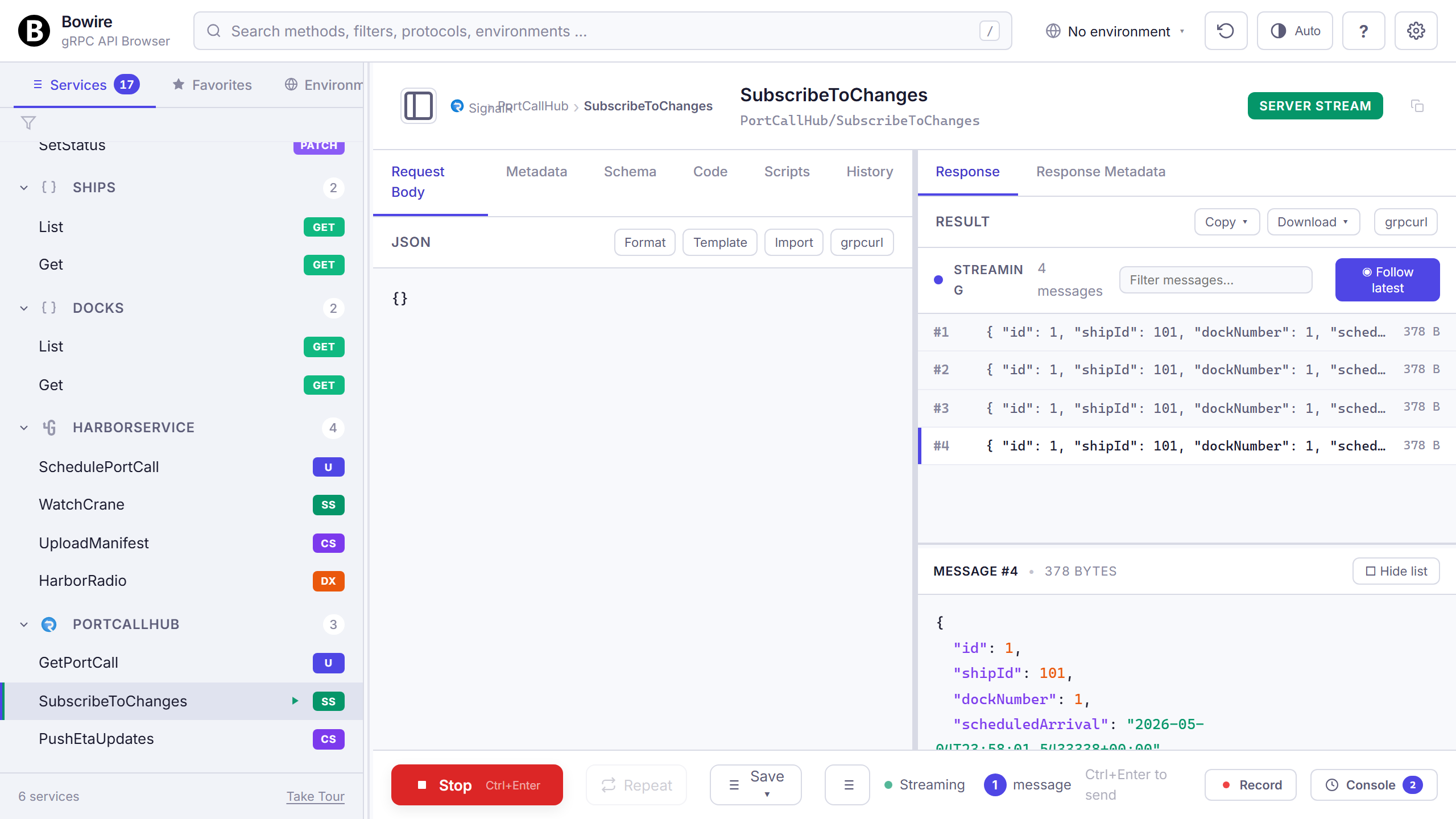Click the CS badge on PushEtaUpdates
The height and width of the screenshot is (819, 1456).
click(x=328, y=739)
